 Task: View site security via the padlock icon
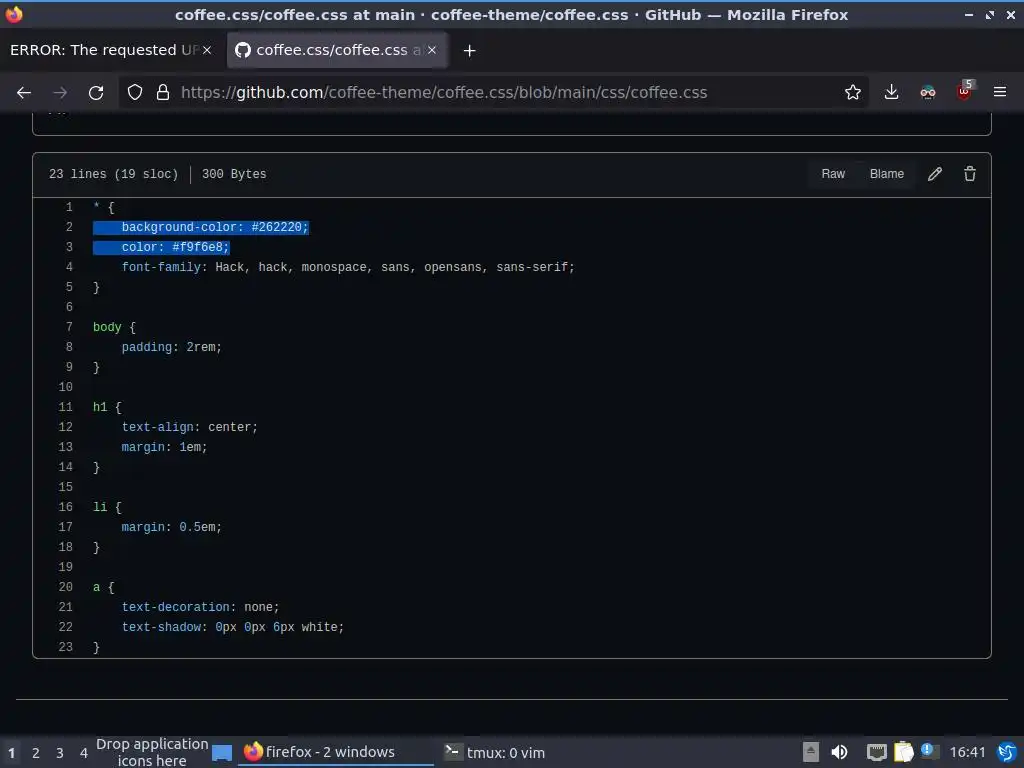tap(163, 93)
